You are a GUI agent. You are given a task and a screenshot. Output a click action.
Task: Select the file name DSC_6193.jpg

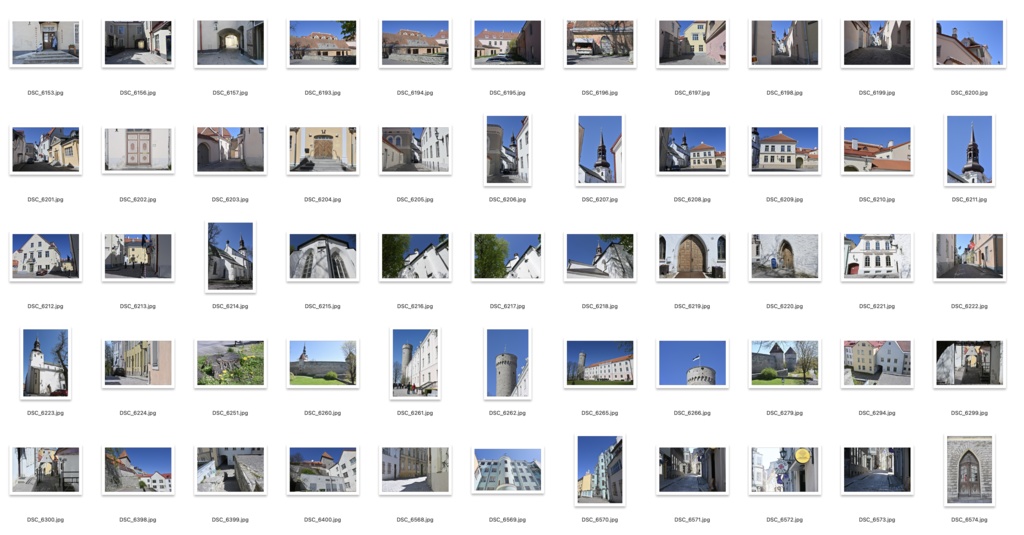coord(323,93)
